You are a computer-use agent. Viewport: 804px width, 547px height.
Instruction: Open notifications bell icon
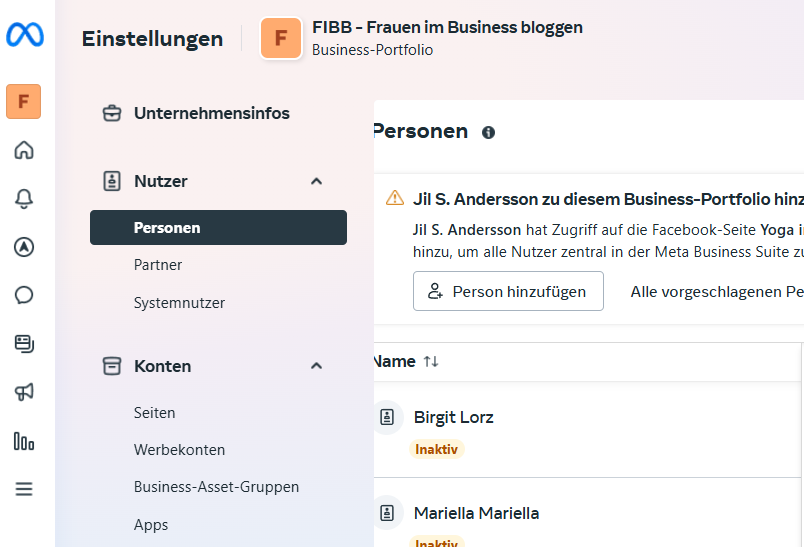pyautogui.click(x=24, y=198)
